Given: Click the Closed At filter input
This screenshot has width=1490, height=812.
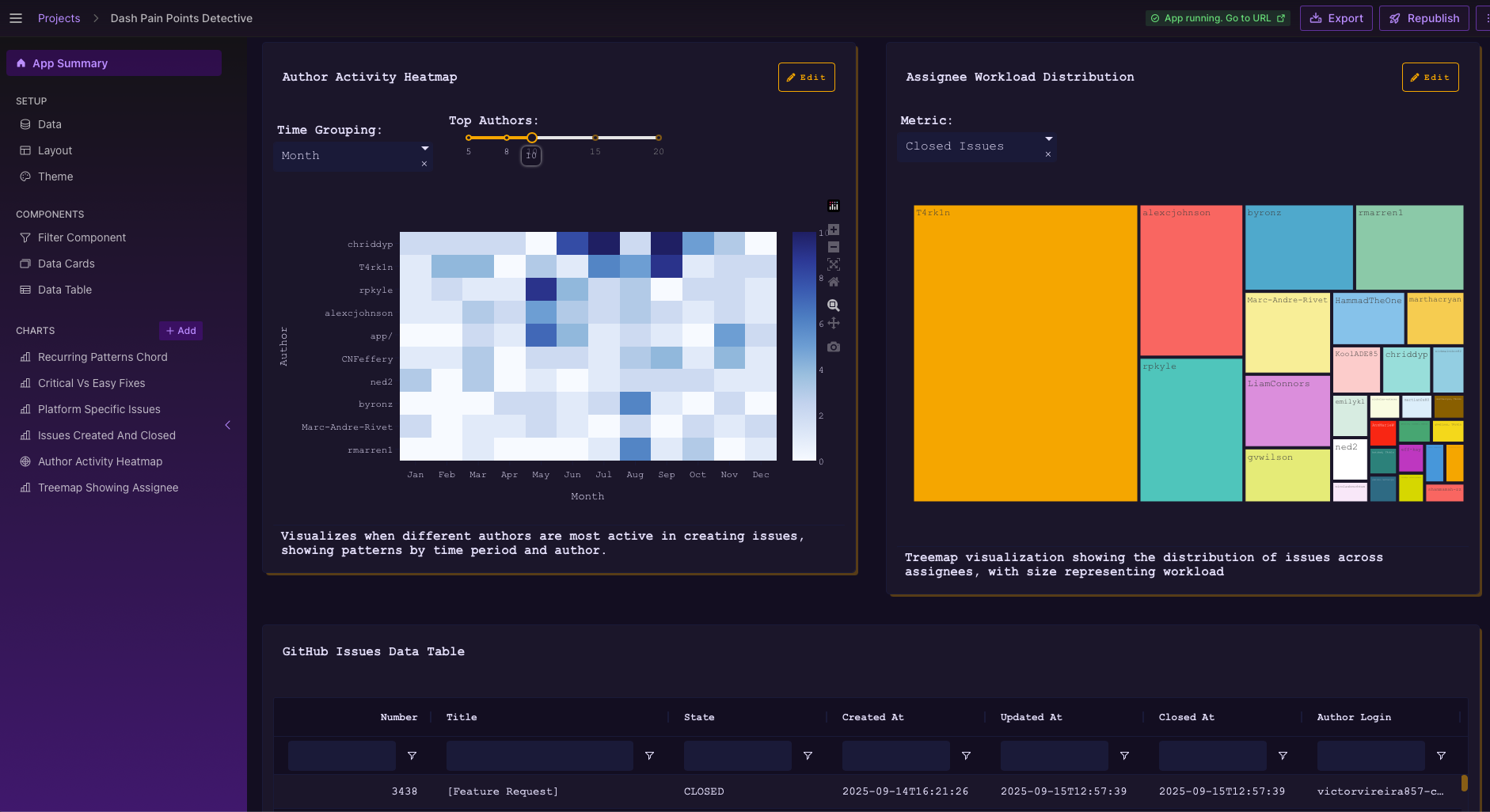Looking at the screenshot, I should coord(1213,756).
